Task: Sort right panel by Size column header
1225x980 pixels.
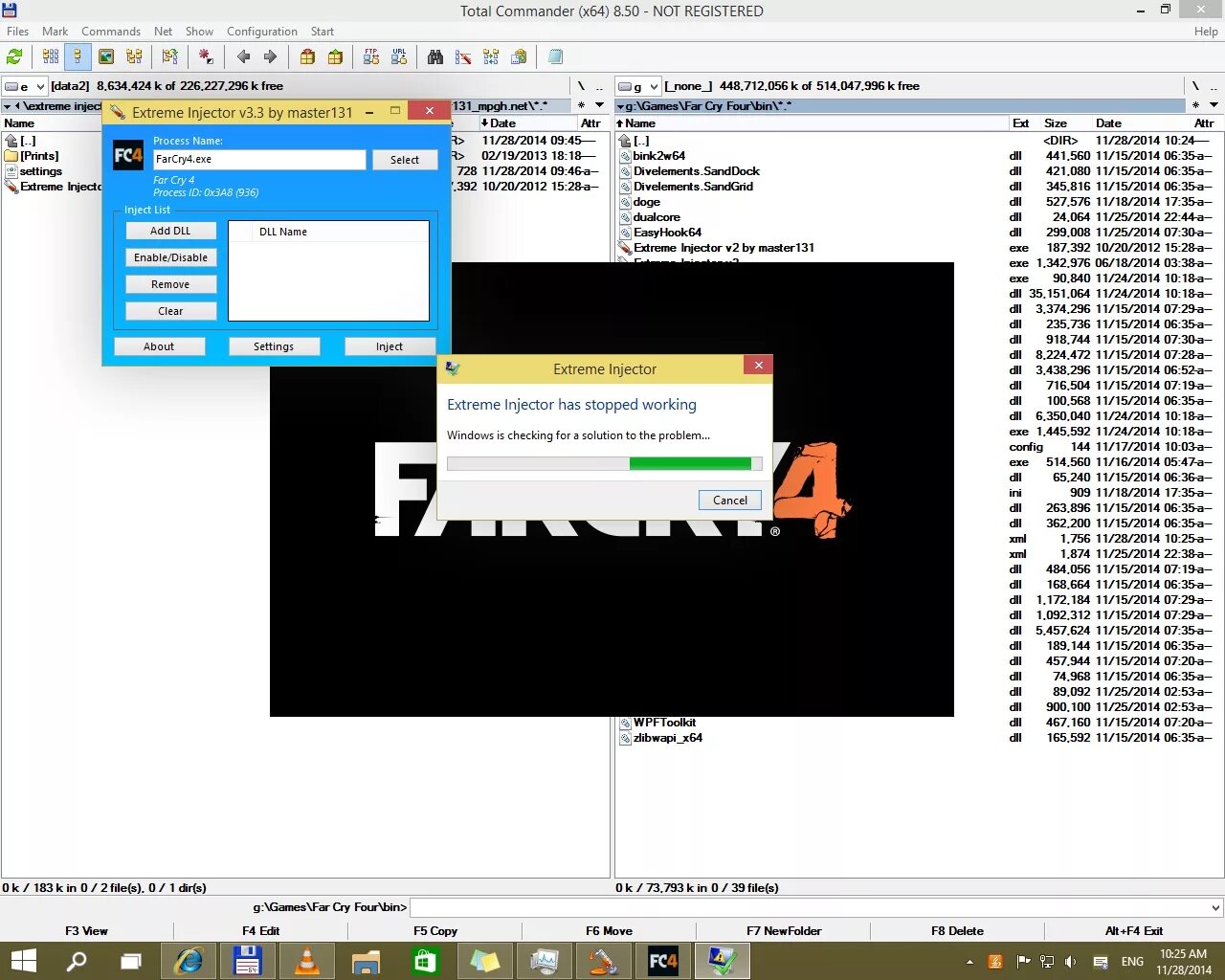Action: [x=1056, y=123]
